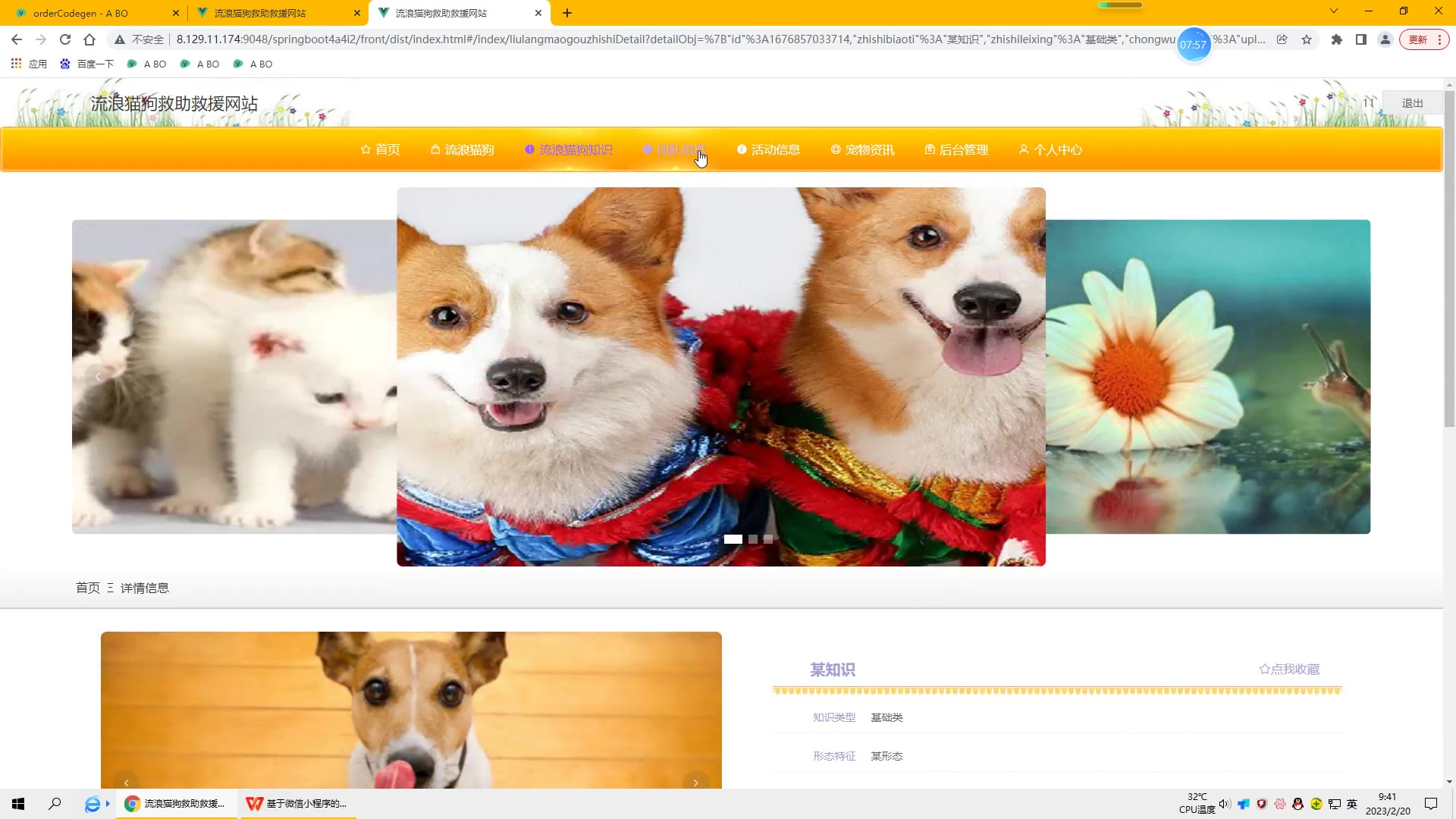
Task: Switch to orderCodegen - A BO tab
Action: point(81,13)
